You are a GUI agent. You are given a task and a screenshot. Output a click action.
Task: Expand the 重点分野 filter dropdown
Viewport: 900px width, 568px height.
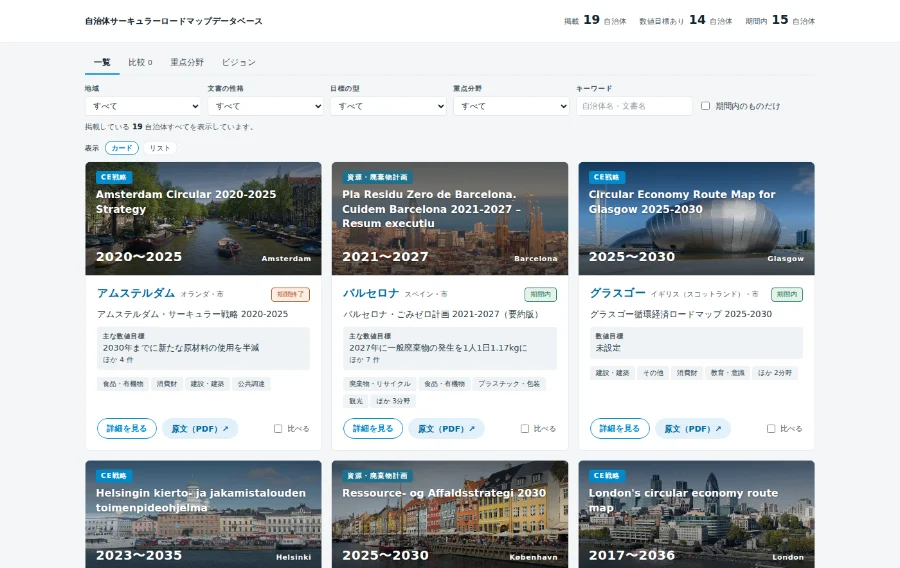511,106
